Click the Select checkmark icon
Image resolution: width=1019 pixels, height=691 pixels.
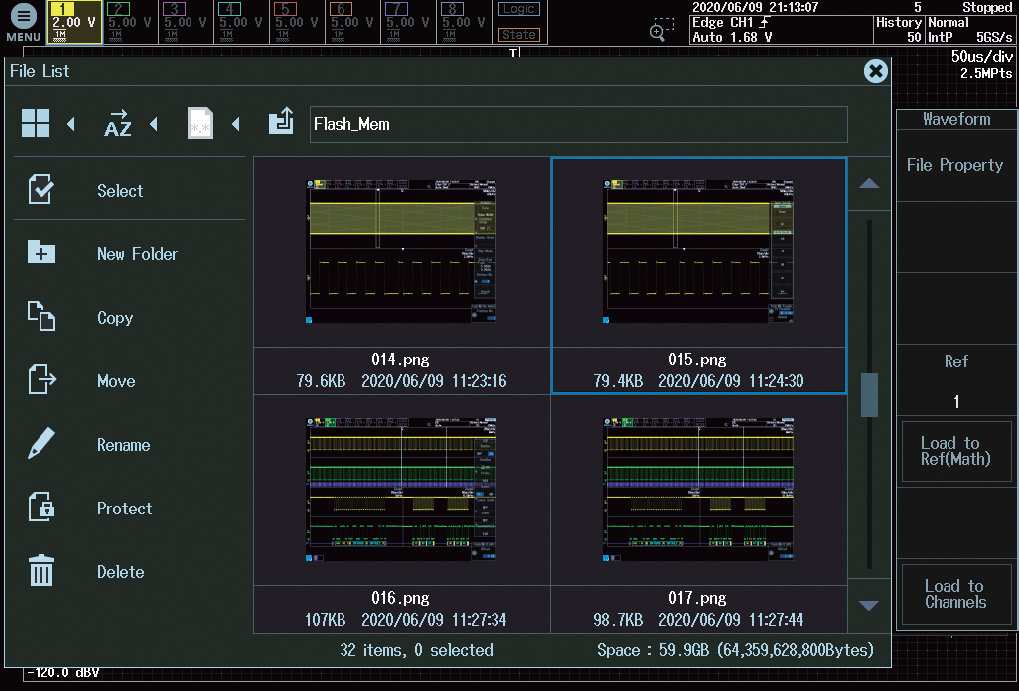[41, 190]
